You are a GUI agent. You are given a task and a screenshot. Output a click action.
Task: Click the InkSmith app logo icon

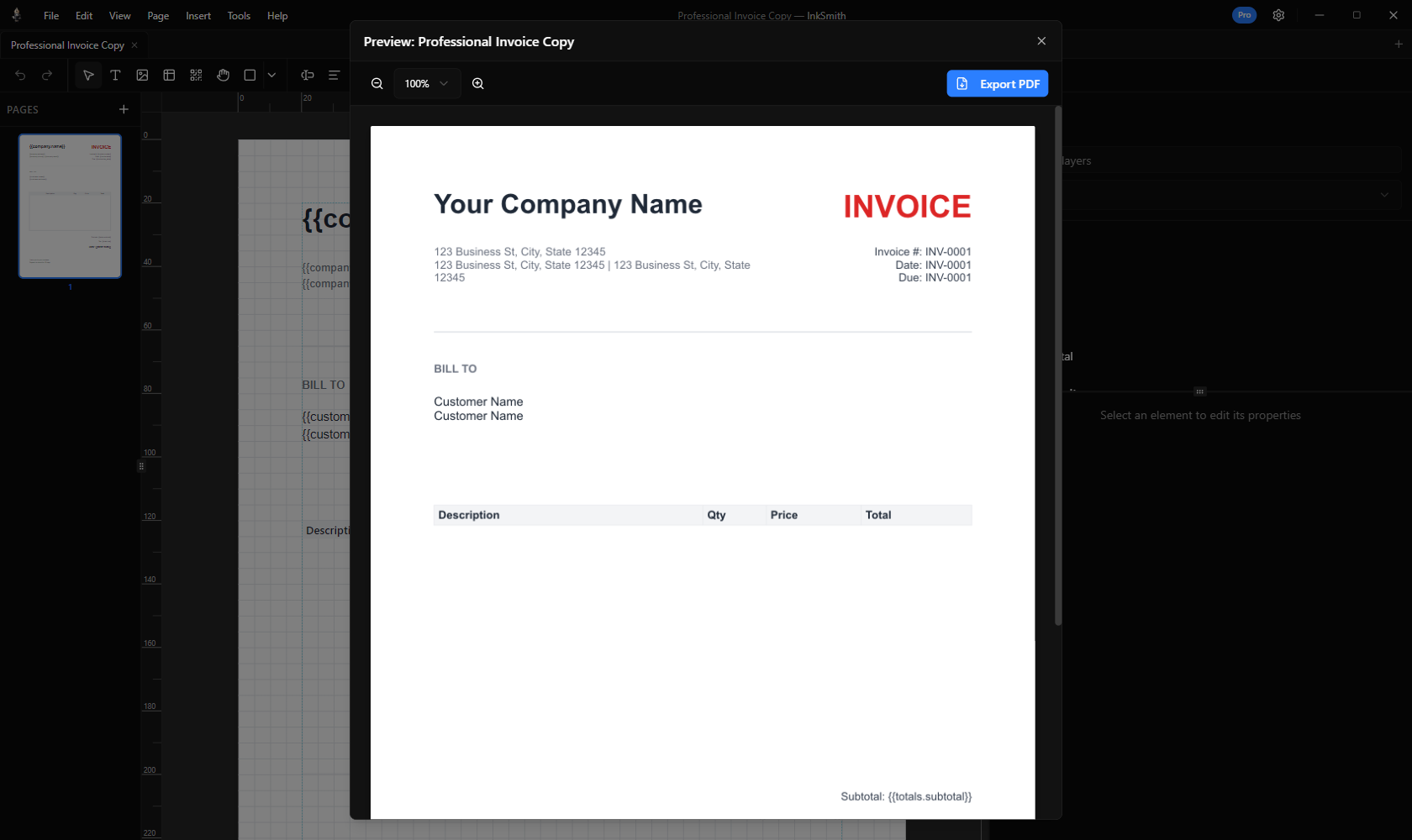(16, 15)
